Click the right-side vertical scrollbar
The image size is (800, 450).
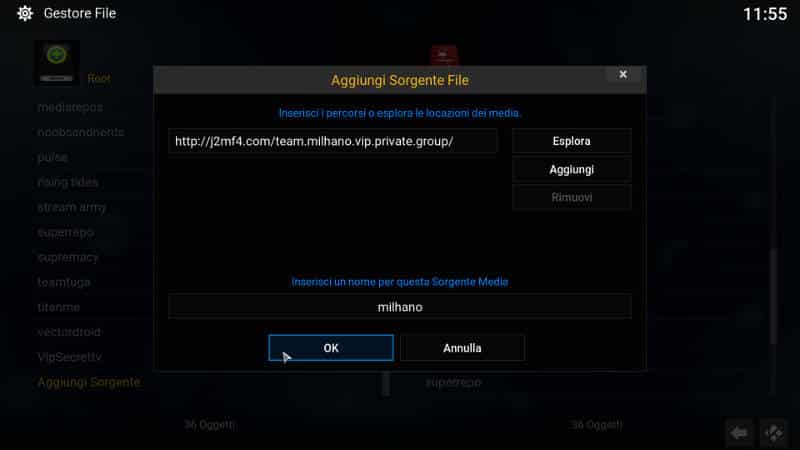pyautogui.click(x=774, y=296)
